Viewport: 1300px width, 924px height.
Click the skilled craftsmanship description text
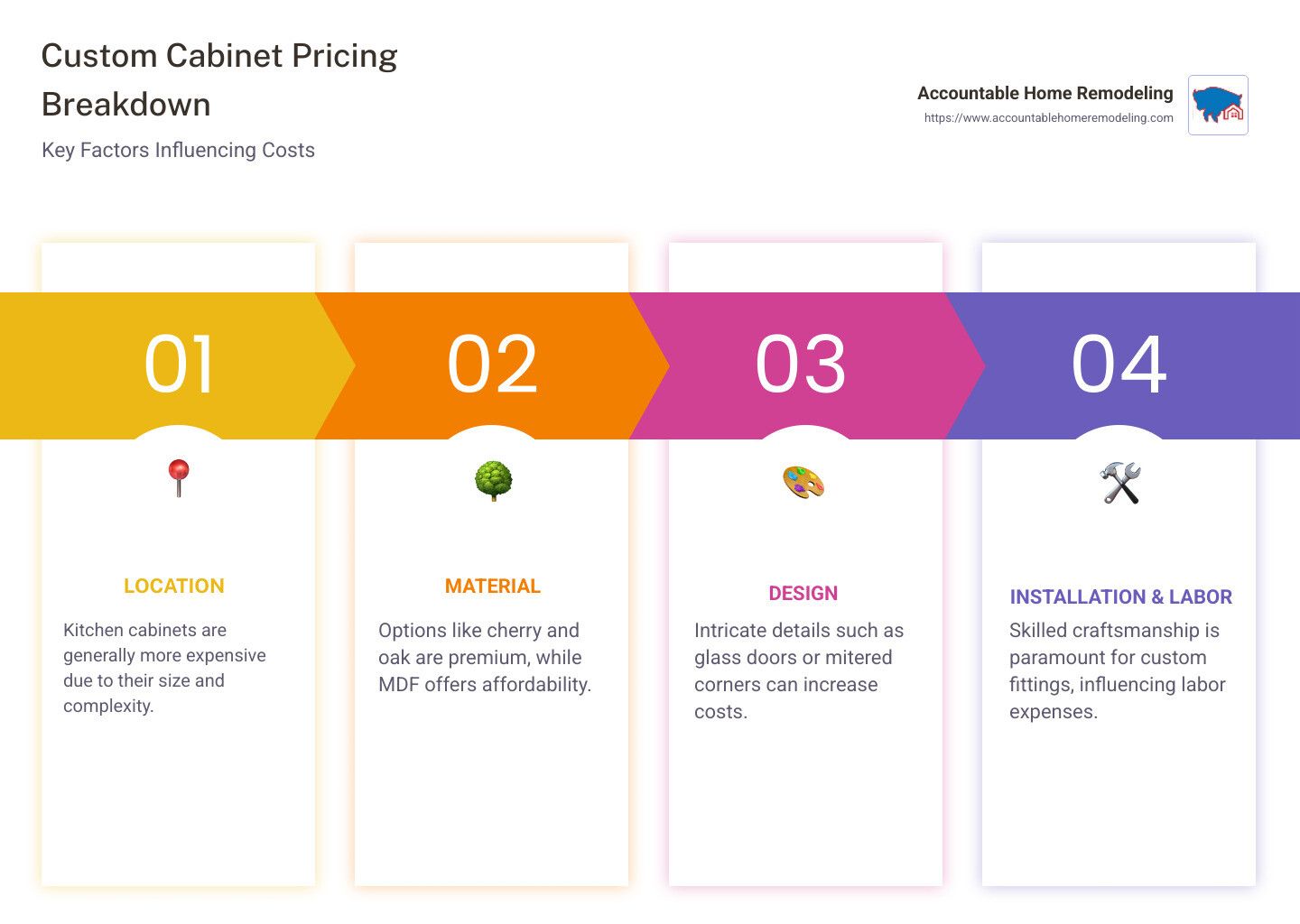pos(1118,670)
